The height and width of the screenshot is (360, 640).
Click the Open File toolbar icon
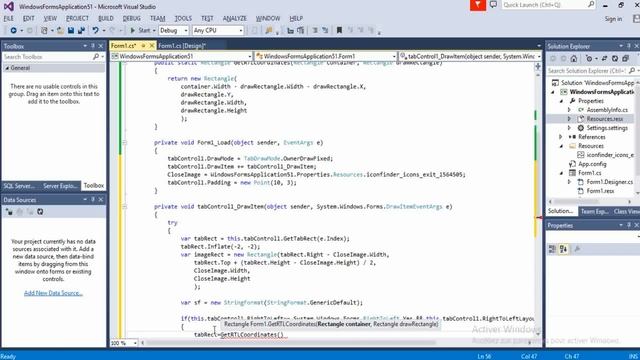tap(60, 31)
